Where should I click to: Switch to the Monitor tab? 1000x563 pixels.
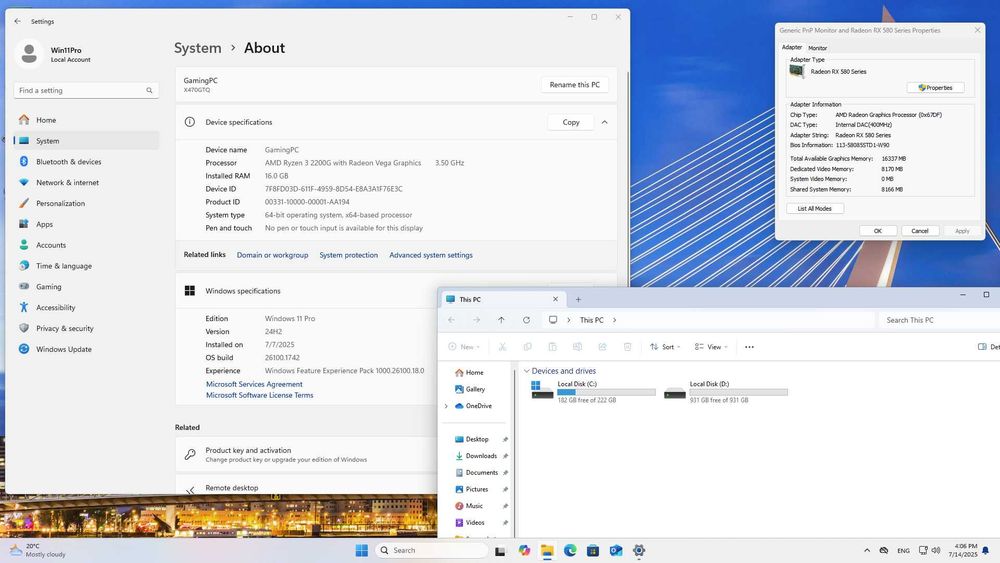[818, 48]
